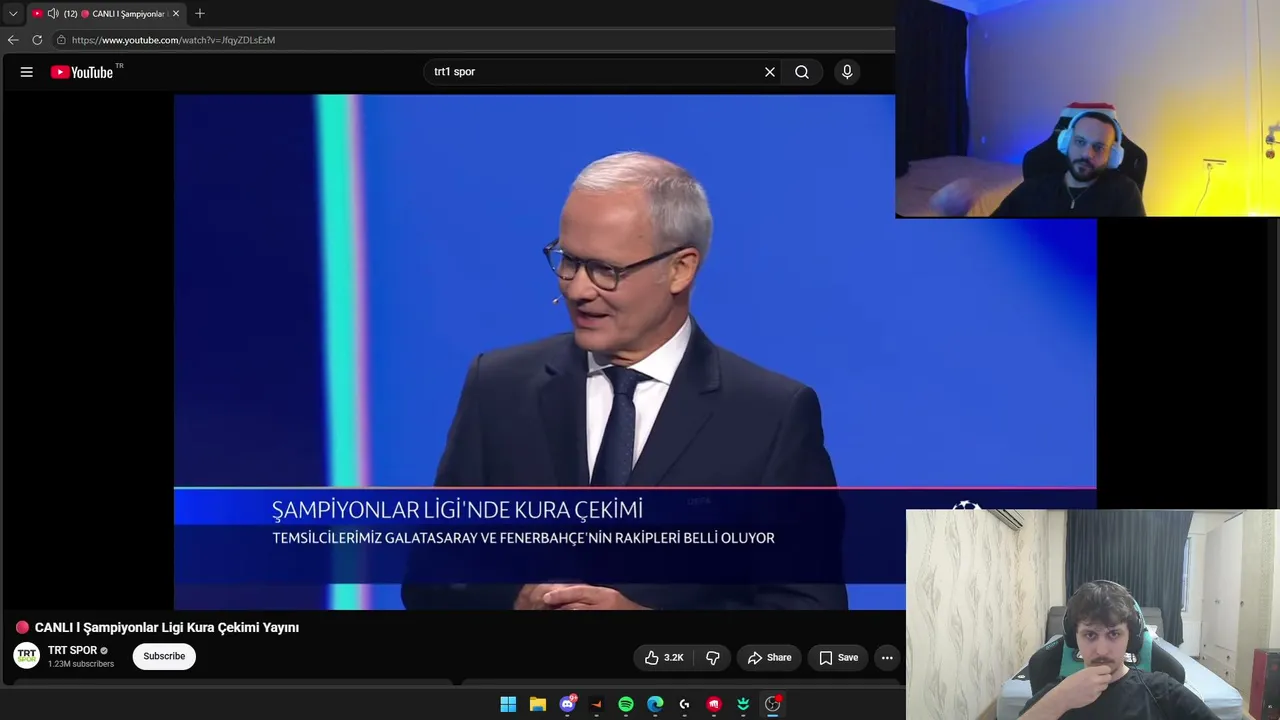Close the CANLI Şampiyonlar browser tab
The image size is (1280, 720).
[176, 14]
